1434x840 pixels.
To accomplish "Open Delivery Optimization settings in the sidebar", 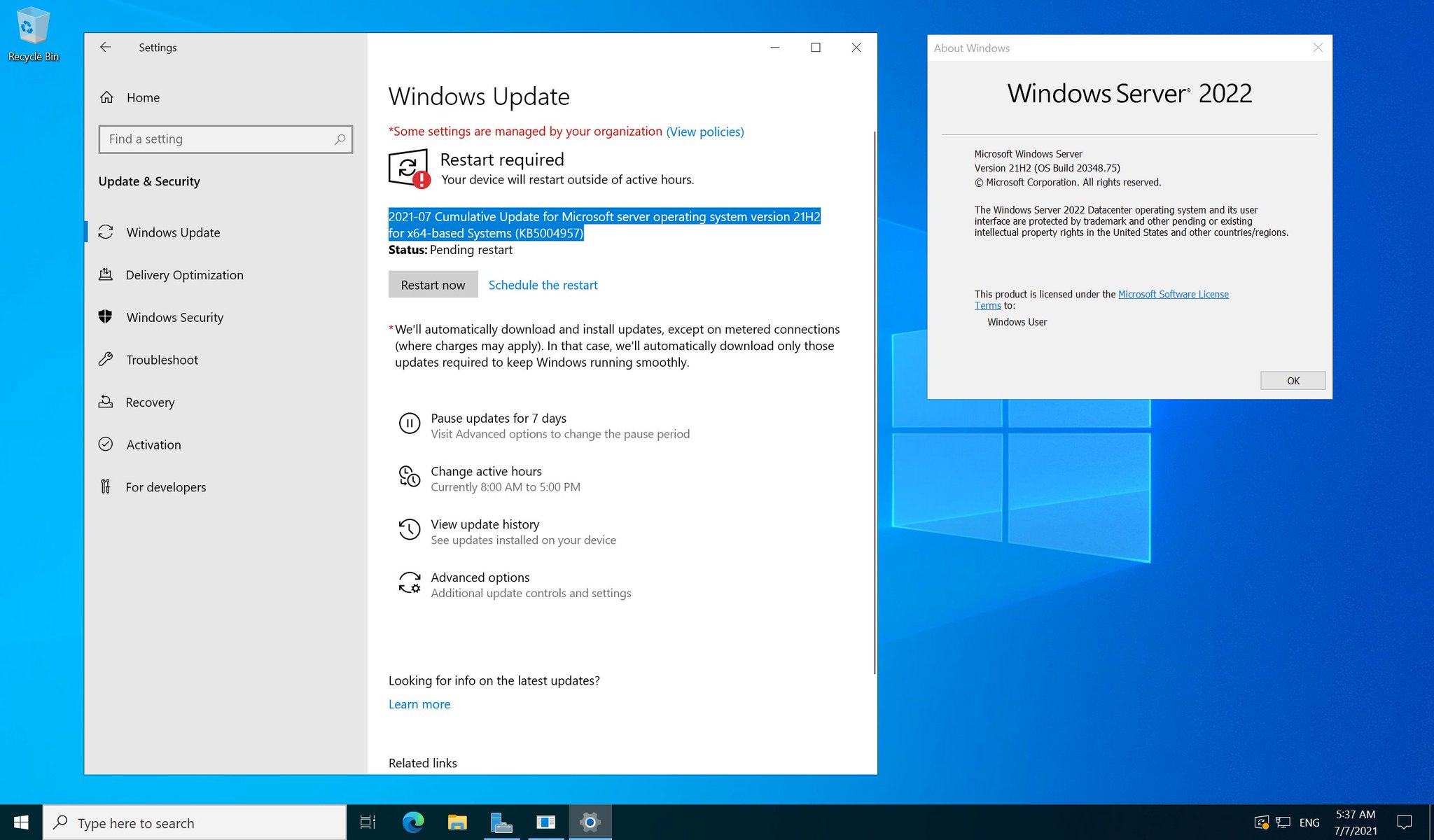I will (x=183, y=274).
